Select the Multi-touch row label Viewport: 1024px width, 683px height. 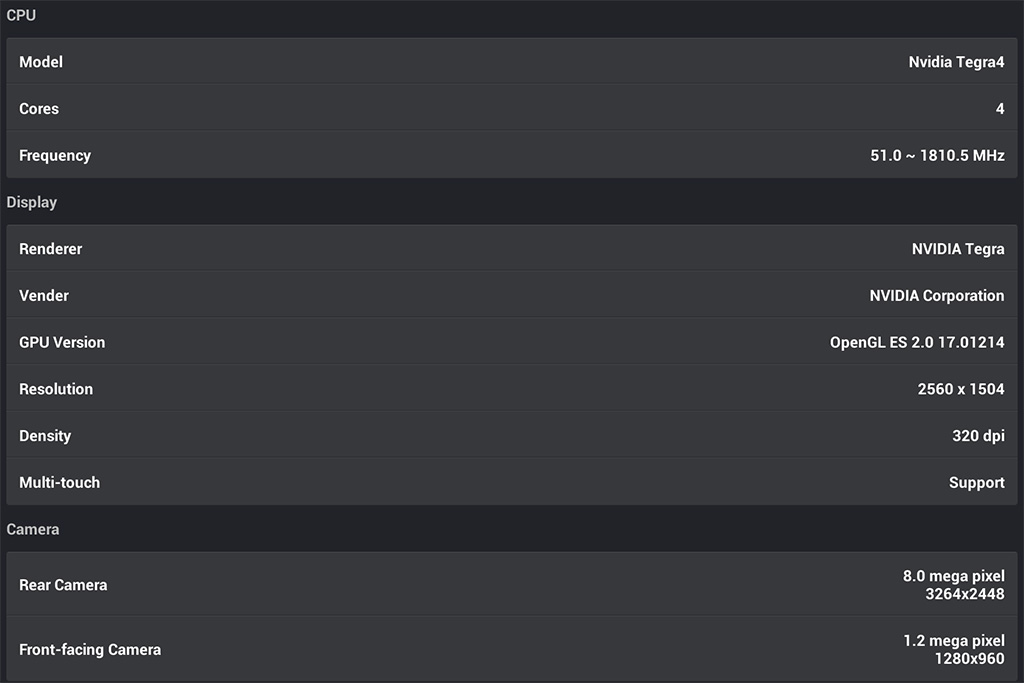coord(60,483)
